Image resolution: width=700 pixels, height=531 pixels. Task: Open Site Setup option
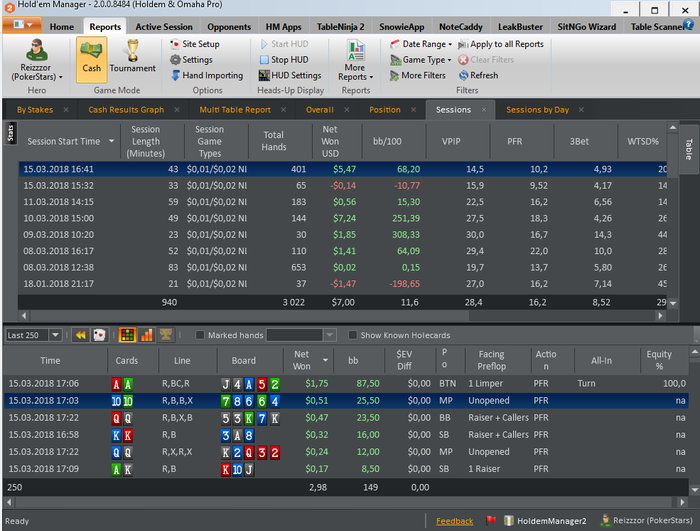pyautogui.click(x=195, y=44)
